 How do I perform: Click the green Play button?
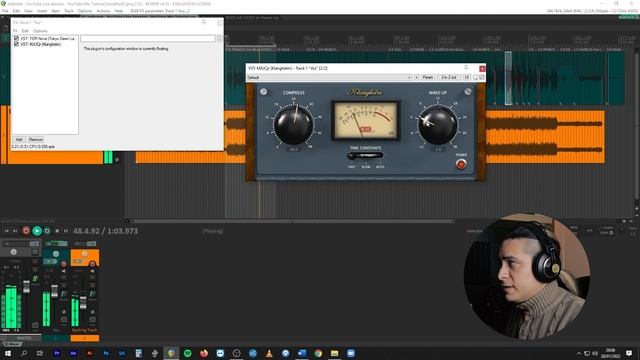click(37, 231)
